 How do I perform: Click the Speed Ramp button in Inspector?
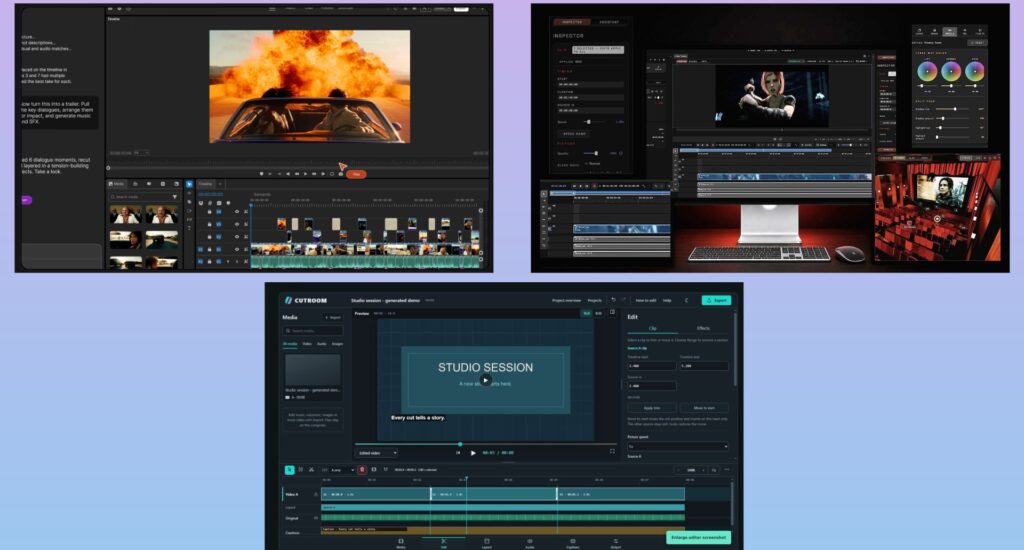point(575,134)
